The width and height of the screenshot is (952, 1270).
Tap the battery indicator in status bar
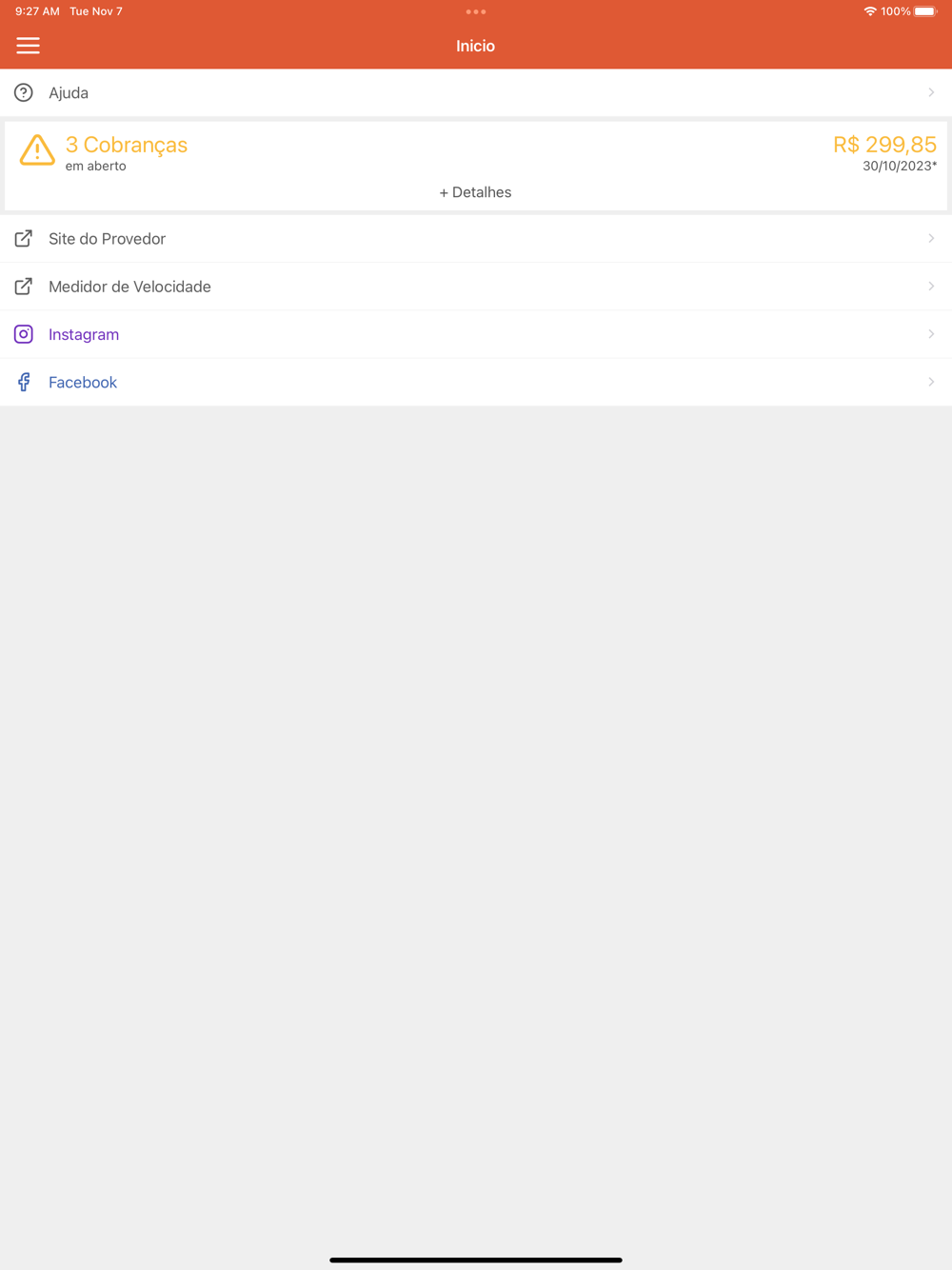click(x=926, y=11)
